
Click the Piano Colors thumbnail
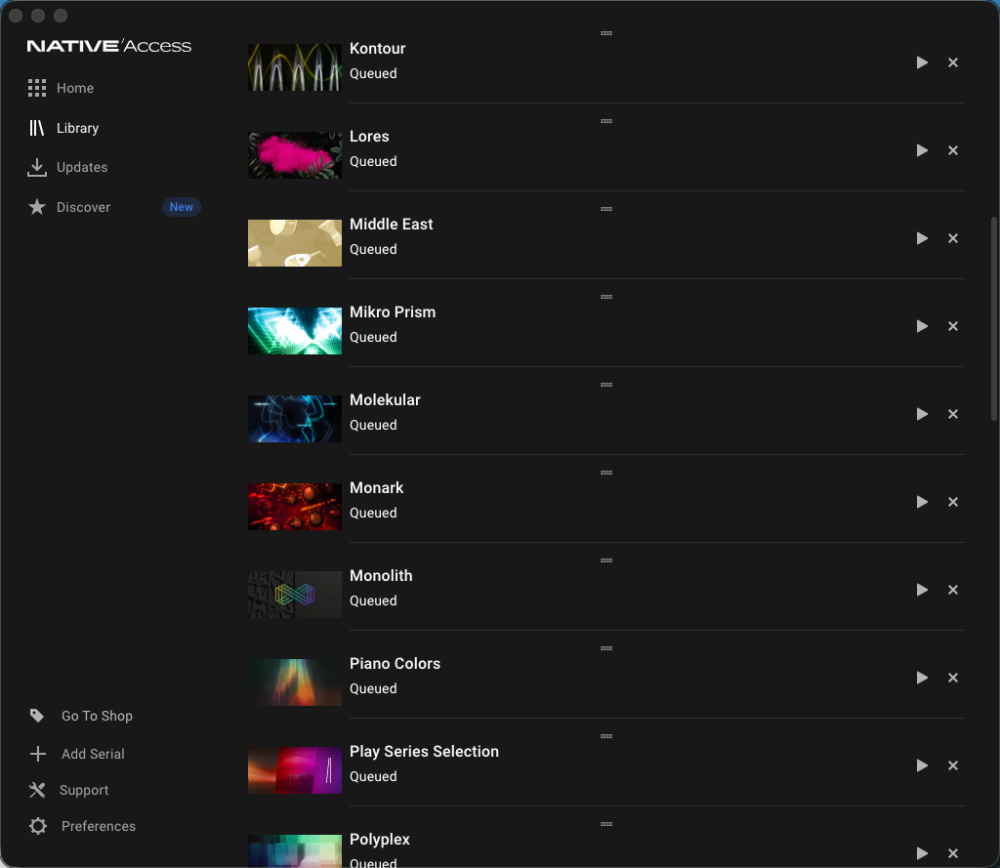[x=295, y=682]
